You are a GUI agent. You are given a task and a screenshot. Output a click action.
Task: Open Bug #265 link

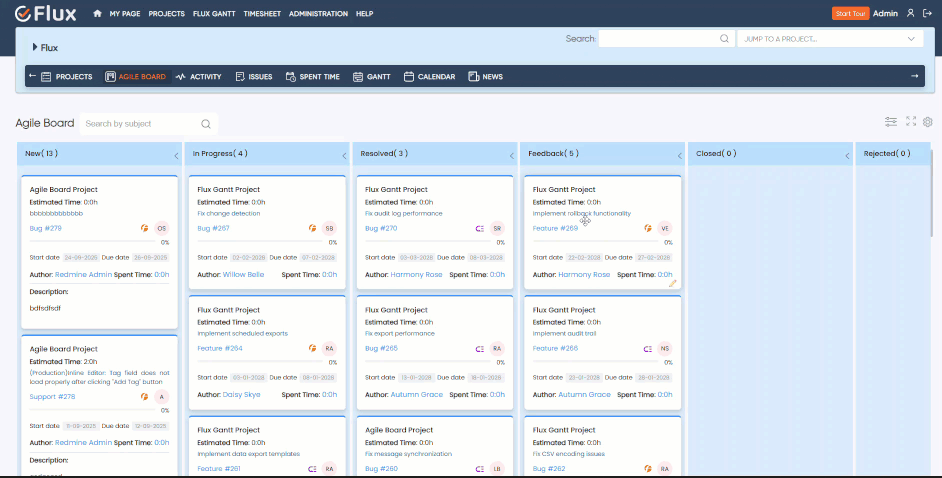[381, 348]
